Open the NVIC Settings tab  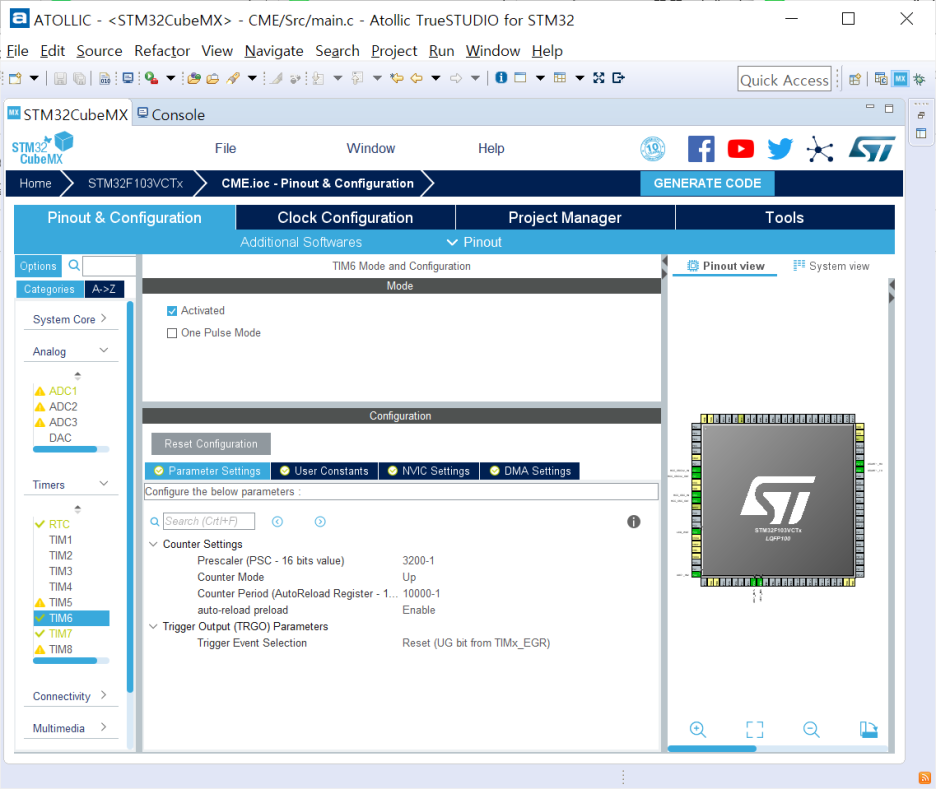pyautogui.click(x=429, y=471)
